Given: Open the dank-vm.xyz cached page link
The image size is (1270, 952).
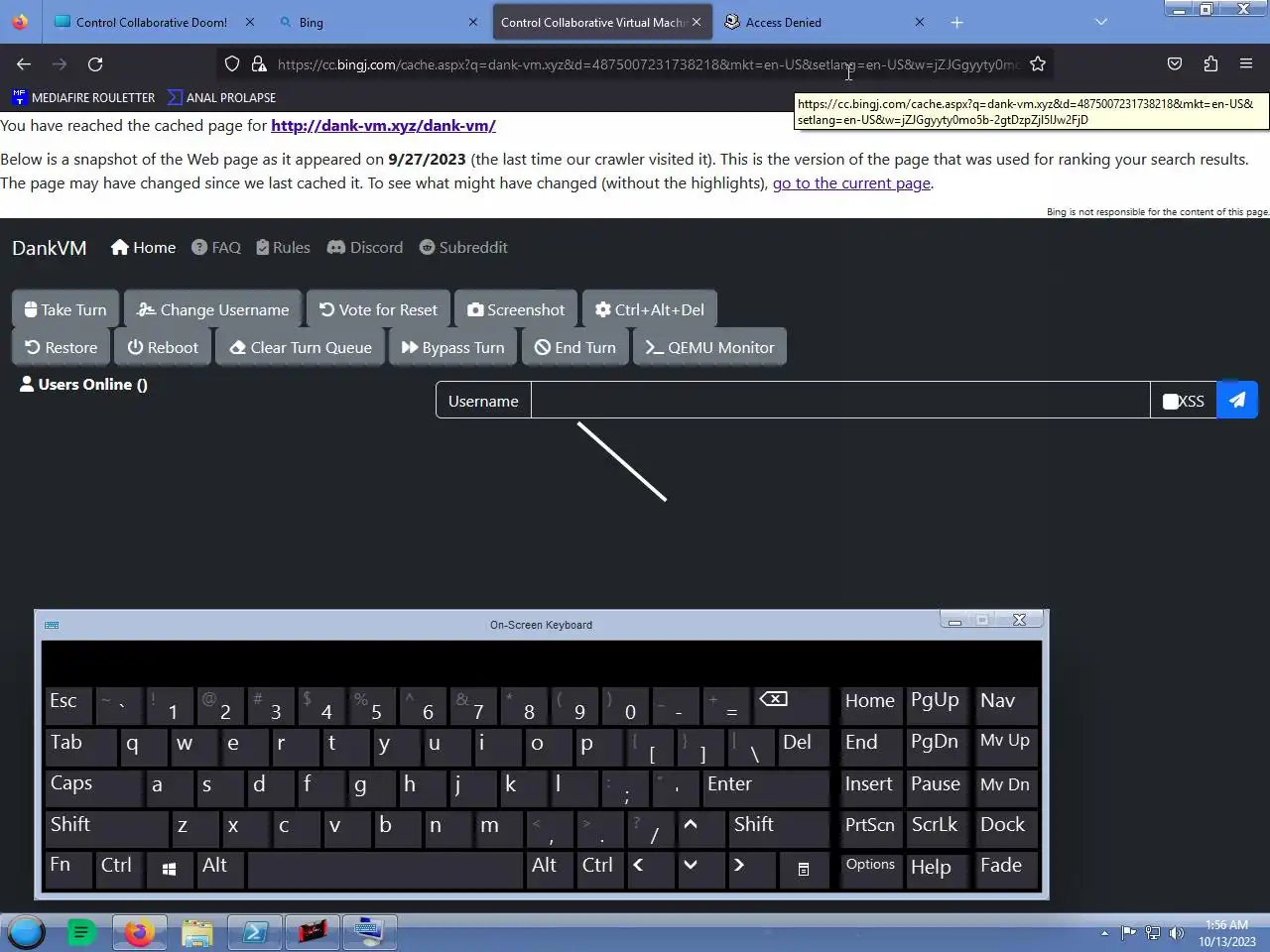Looking at the screenshot, I should [x=383, y=126].
